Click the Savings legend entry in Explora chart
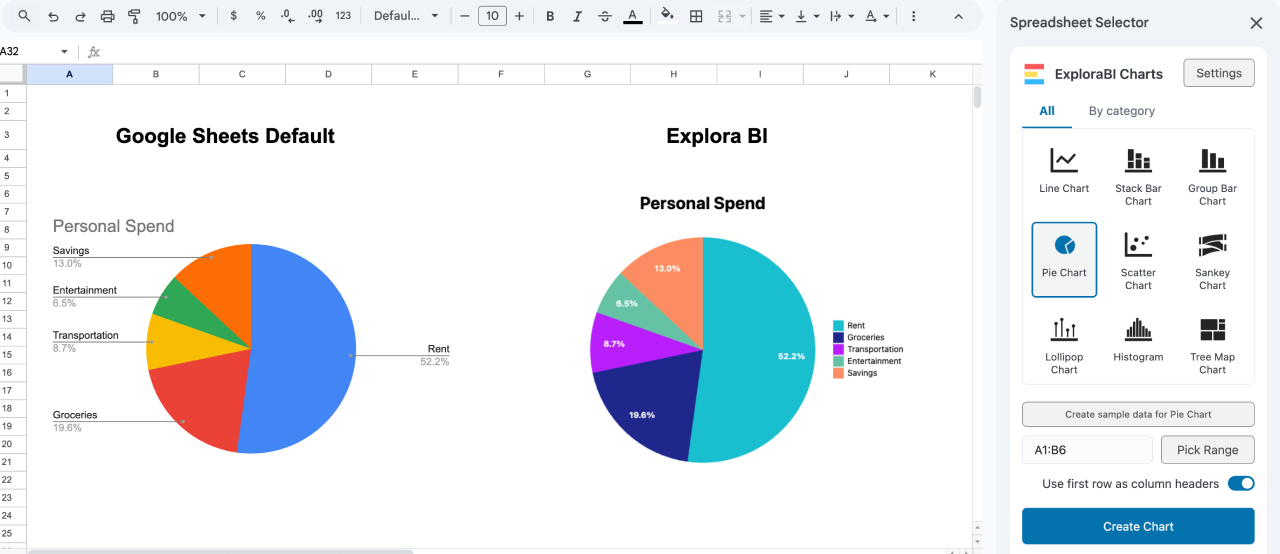This screenshot has width=1280, height=554. [855, 373]
